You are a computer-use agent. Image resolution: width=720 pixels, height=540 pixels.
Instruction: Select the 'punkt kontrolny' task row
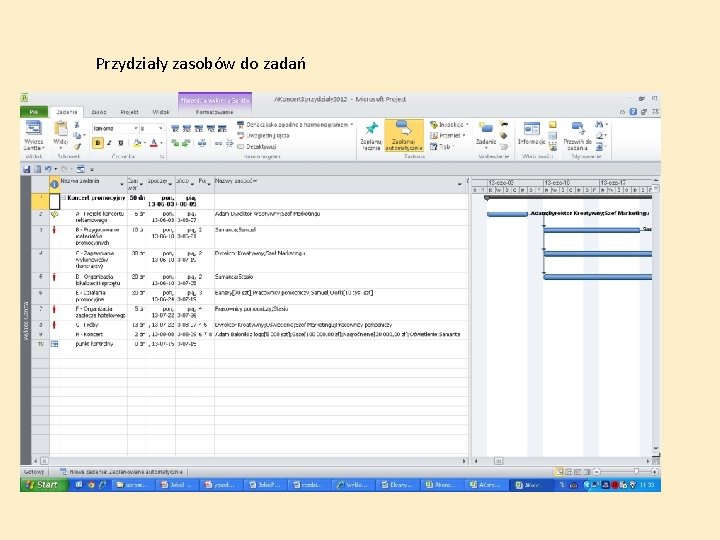click(x=249, y=344)
